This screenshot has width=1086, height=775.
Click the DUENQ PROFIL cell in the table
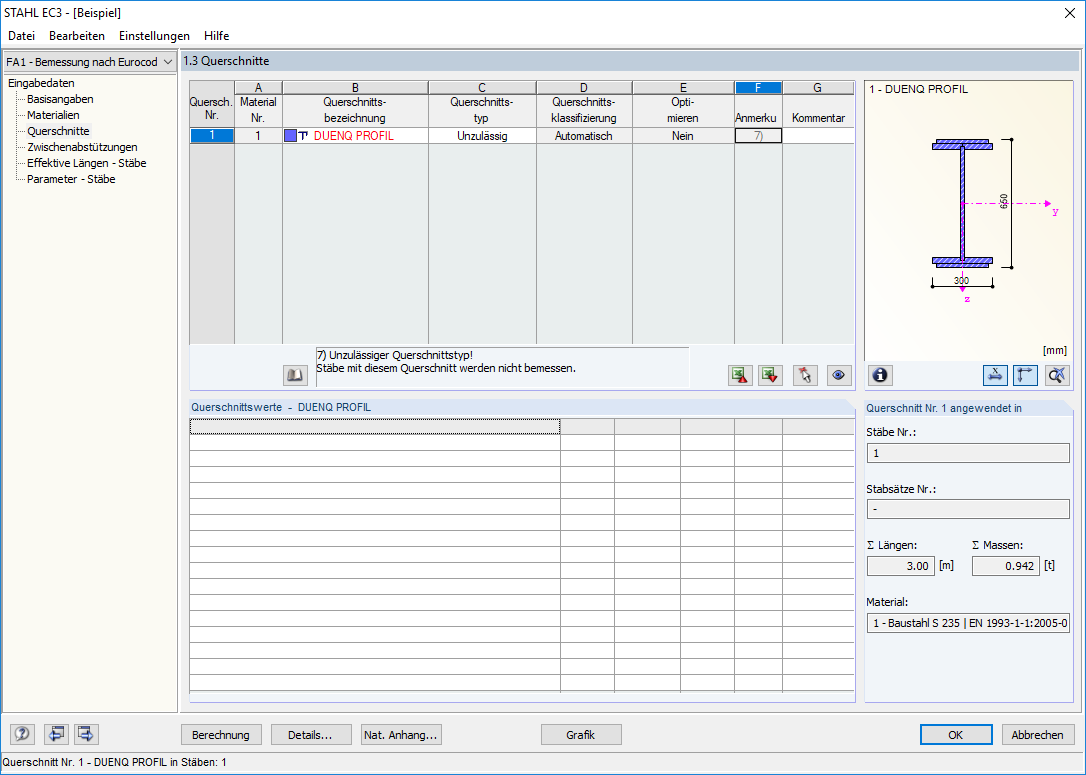point(355,136)
